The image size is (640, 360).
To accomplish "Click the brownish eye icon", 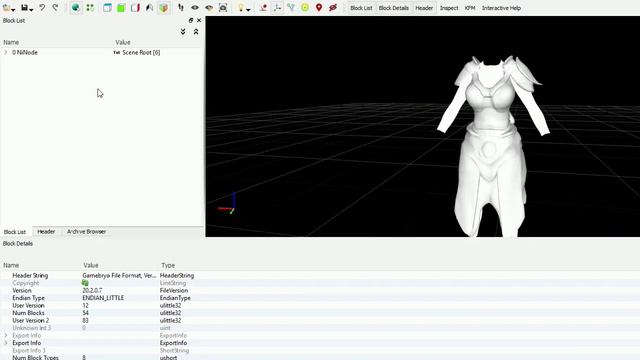I will pyautogui.click(x=209, y=8).
